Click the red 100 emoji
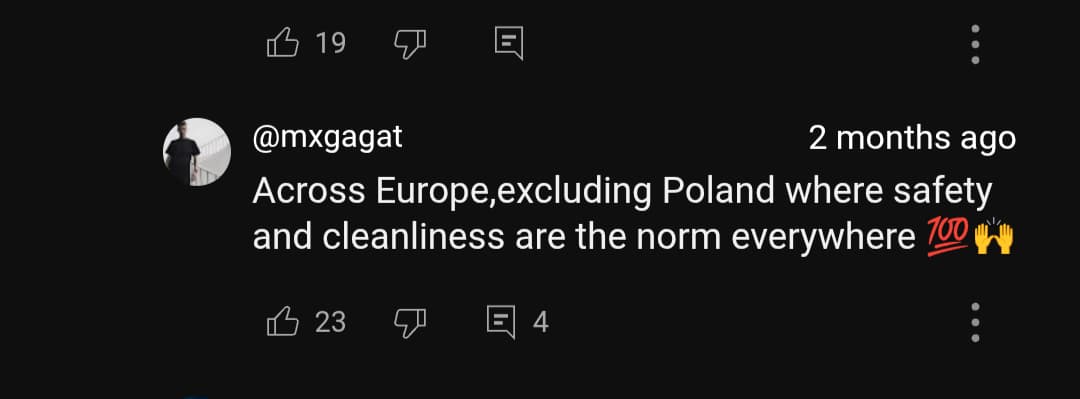The height and width of the screenshot is (399, 1080). [x=948, y=238]
